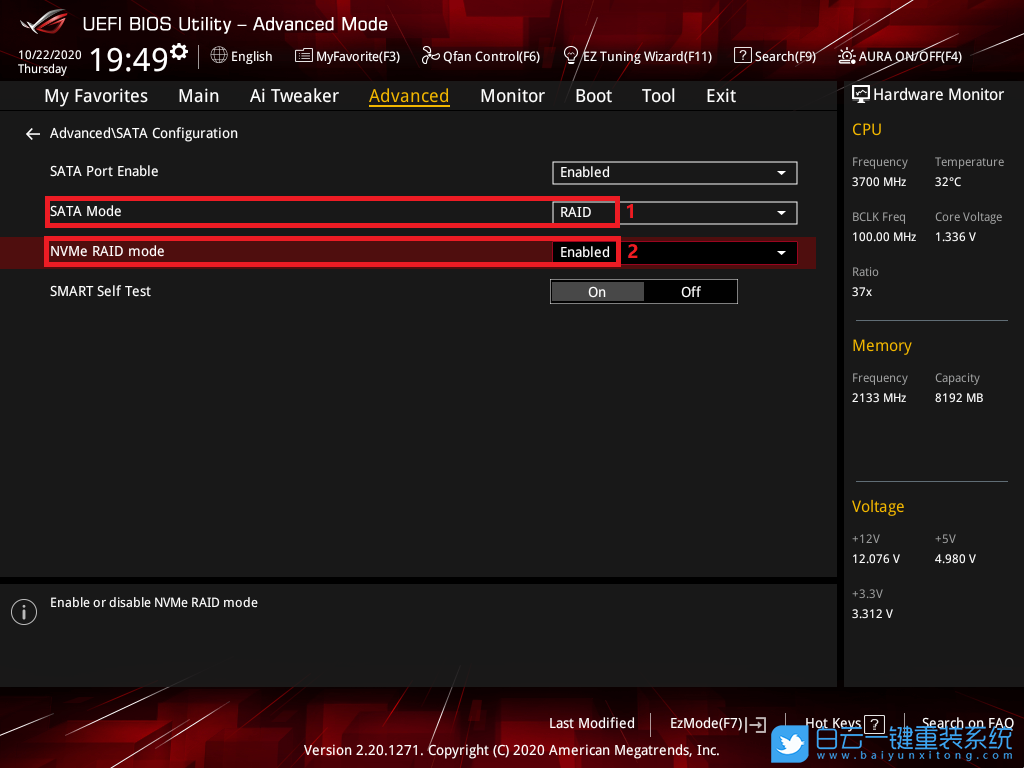
Task: Go to the Monitor tab
Action: click(x=512, y=96)
